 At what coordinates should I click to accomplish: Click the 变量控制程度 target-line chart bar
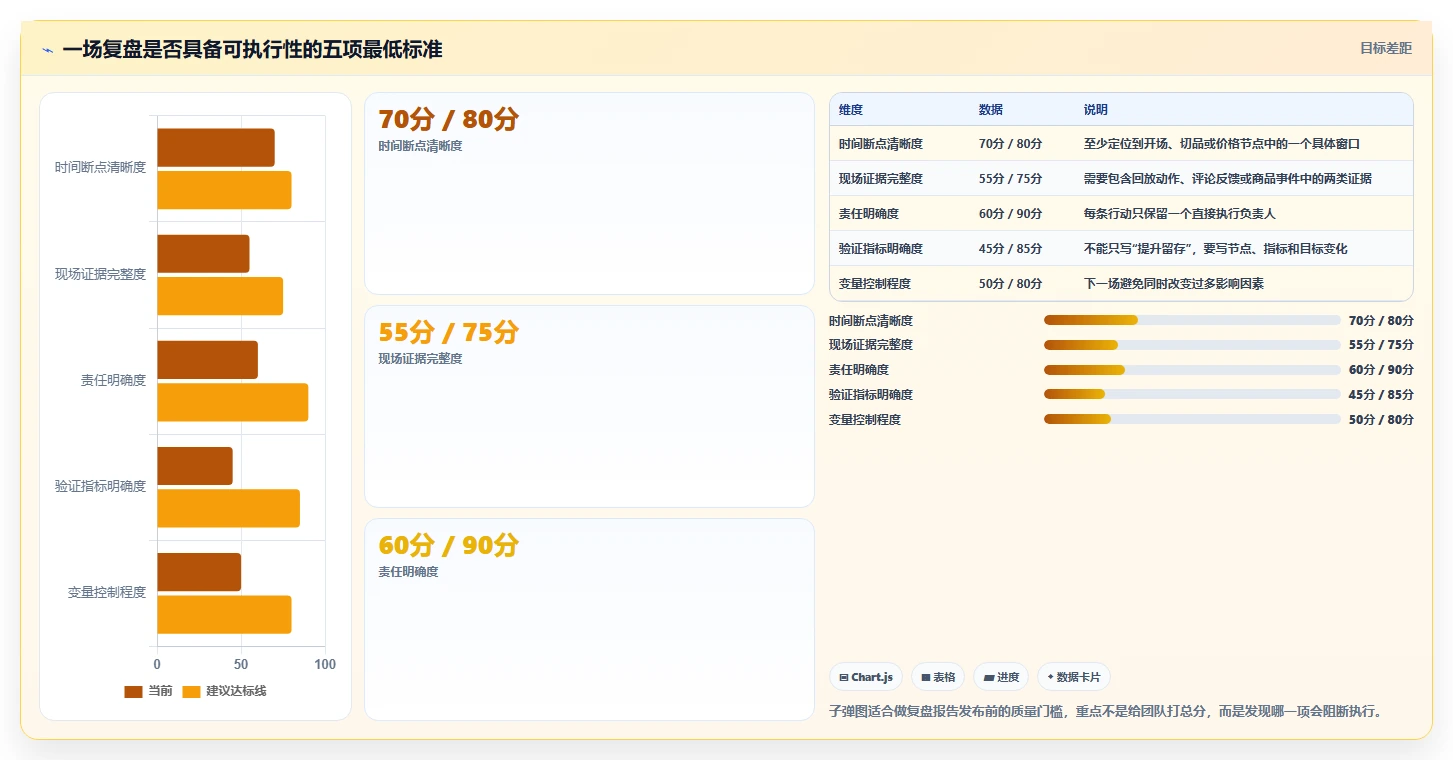tap(224, 614)
